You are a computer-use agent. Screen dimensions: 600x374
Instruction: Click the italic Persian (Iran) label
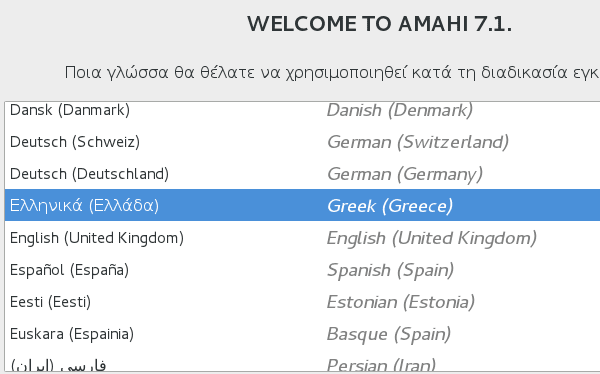click(x=382, y=365)
